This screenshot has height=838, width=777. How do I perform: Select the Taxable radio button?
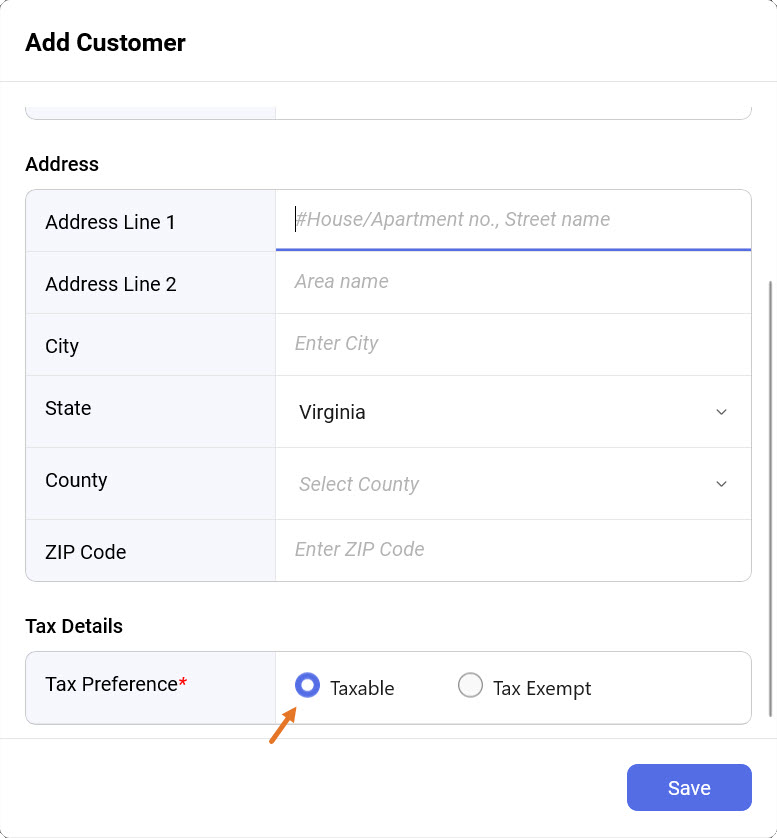tap(307, 685)
